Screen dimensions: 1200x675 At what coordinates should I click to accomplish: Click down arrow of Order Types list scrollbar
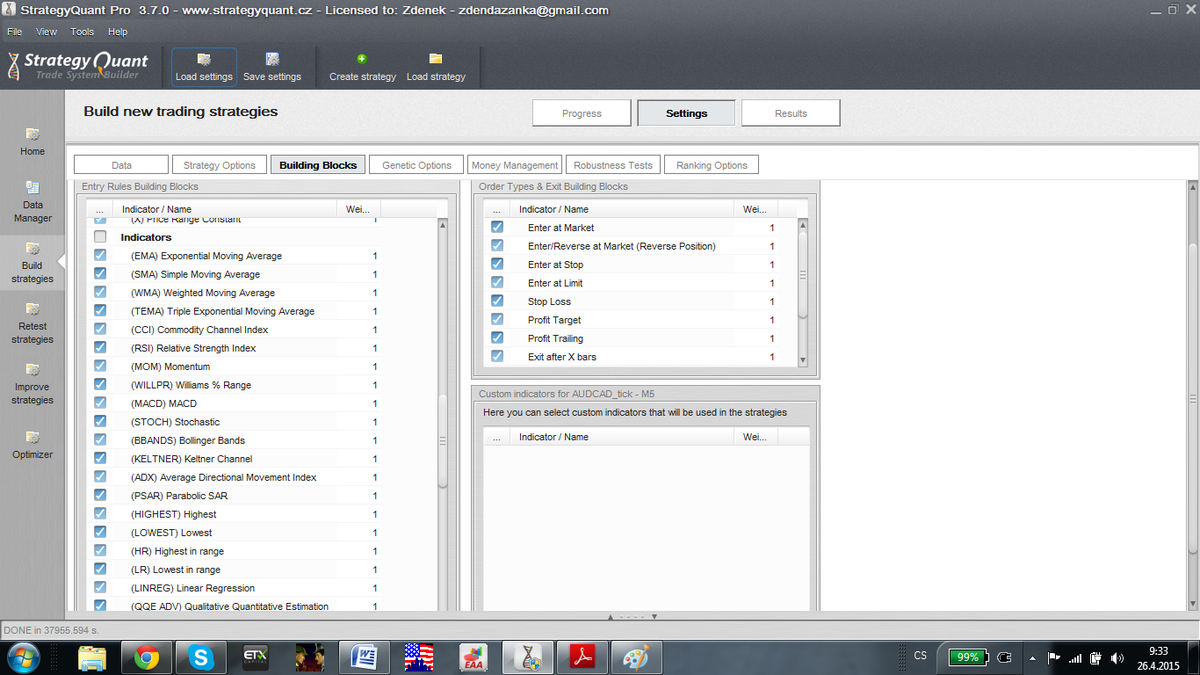coord(802,360)
